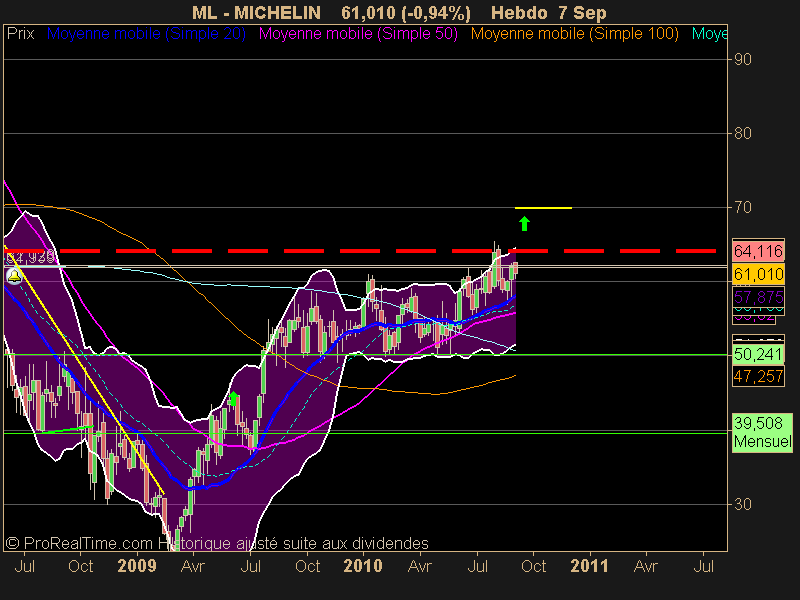800x600 pixels.
Task: Click the 30 price axis tick label
Action: click(743, 505)
